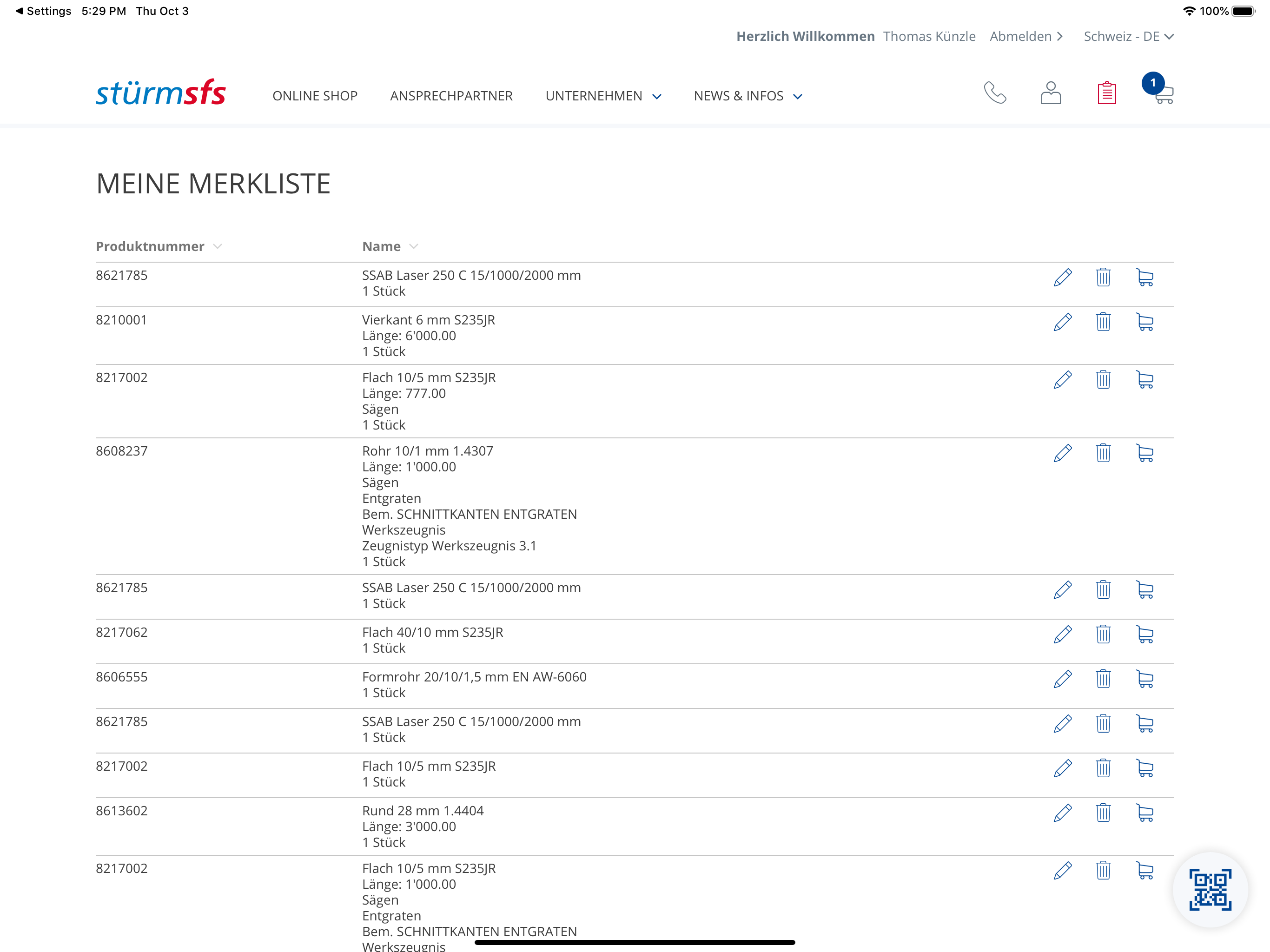Add Flach 40/10 mm S235JR to cart
Viewport: 1270px width, 952px height.
coord(1145,635)
